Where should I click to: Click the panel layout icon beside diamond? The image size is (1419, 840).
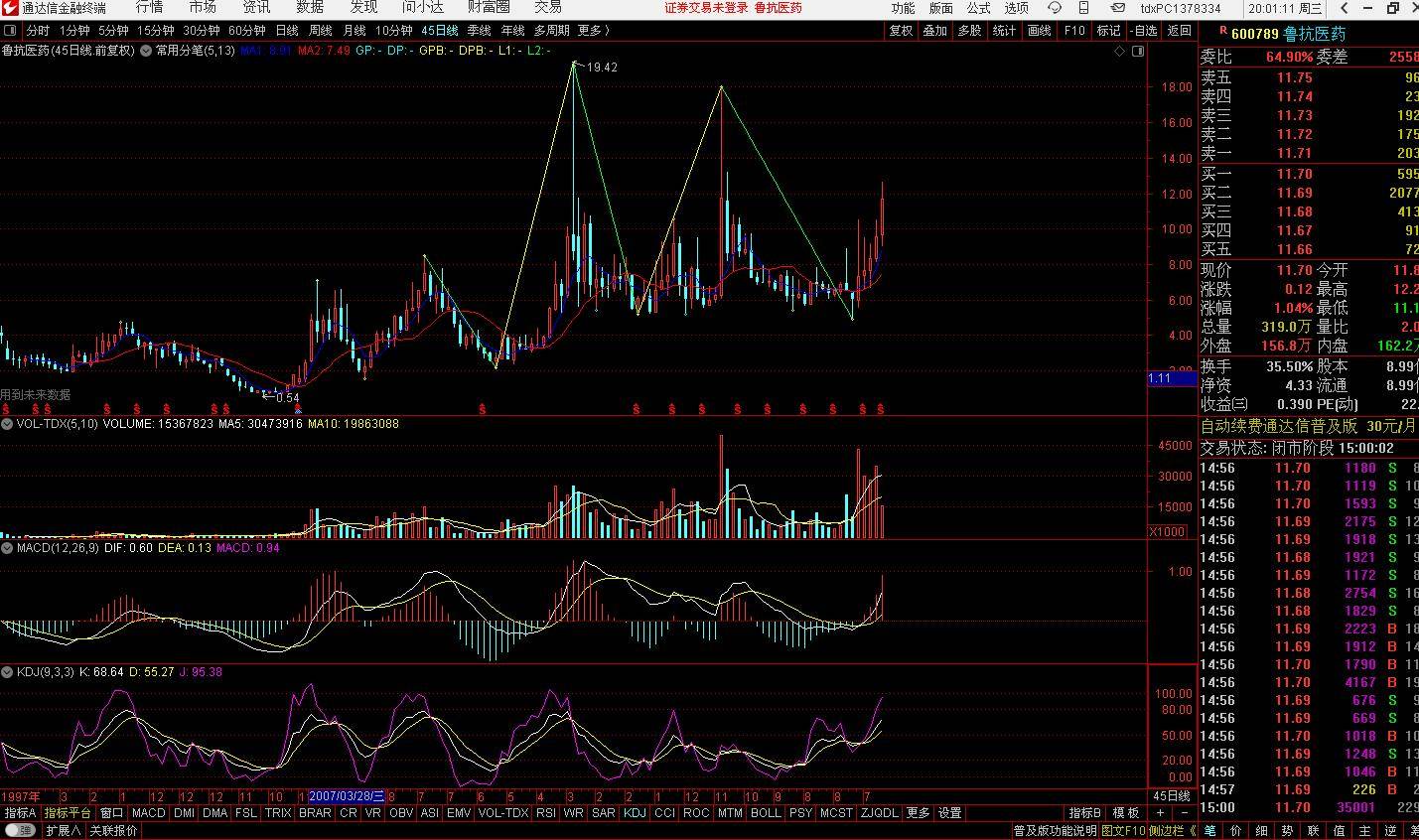click(x=1138, y=51)
